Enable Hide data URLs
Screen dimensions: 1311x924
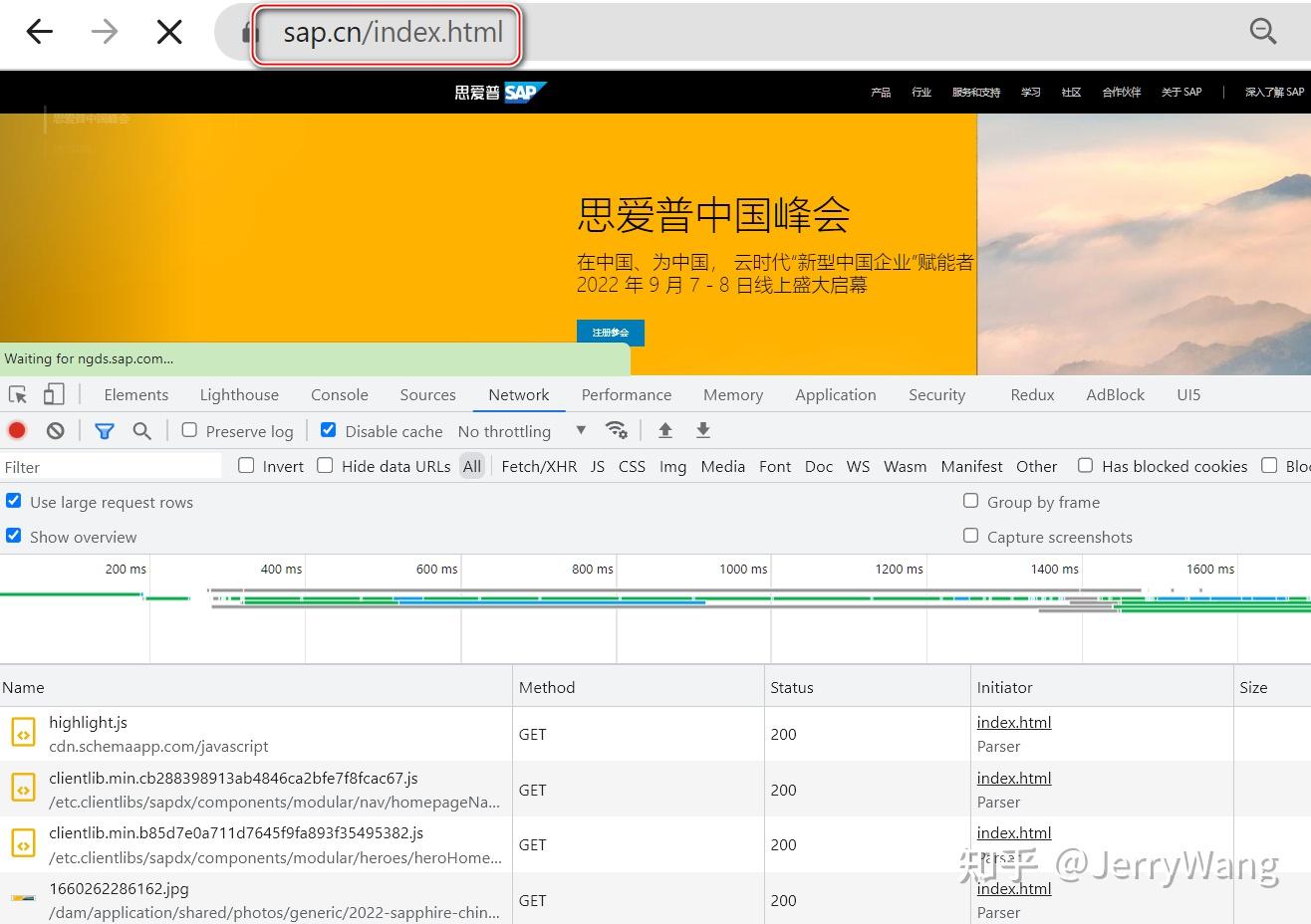pos(325,465)
